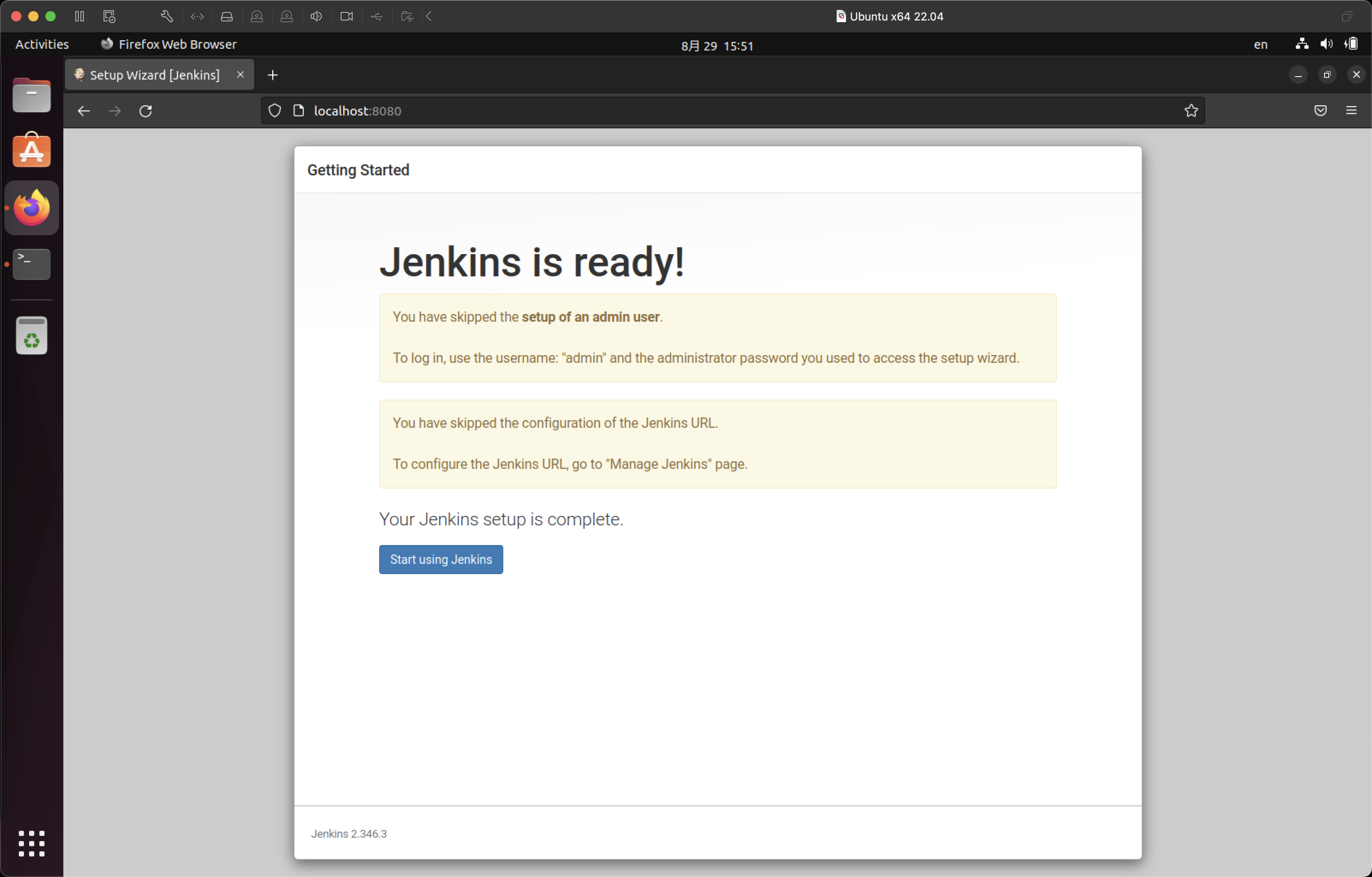Open Files from the Ubuntu dock
Viewport: 1372px width, 877px height.
[x=31, y=95]
